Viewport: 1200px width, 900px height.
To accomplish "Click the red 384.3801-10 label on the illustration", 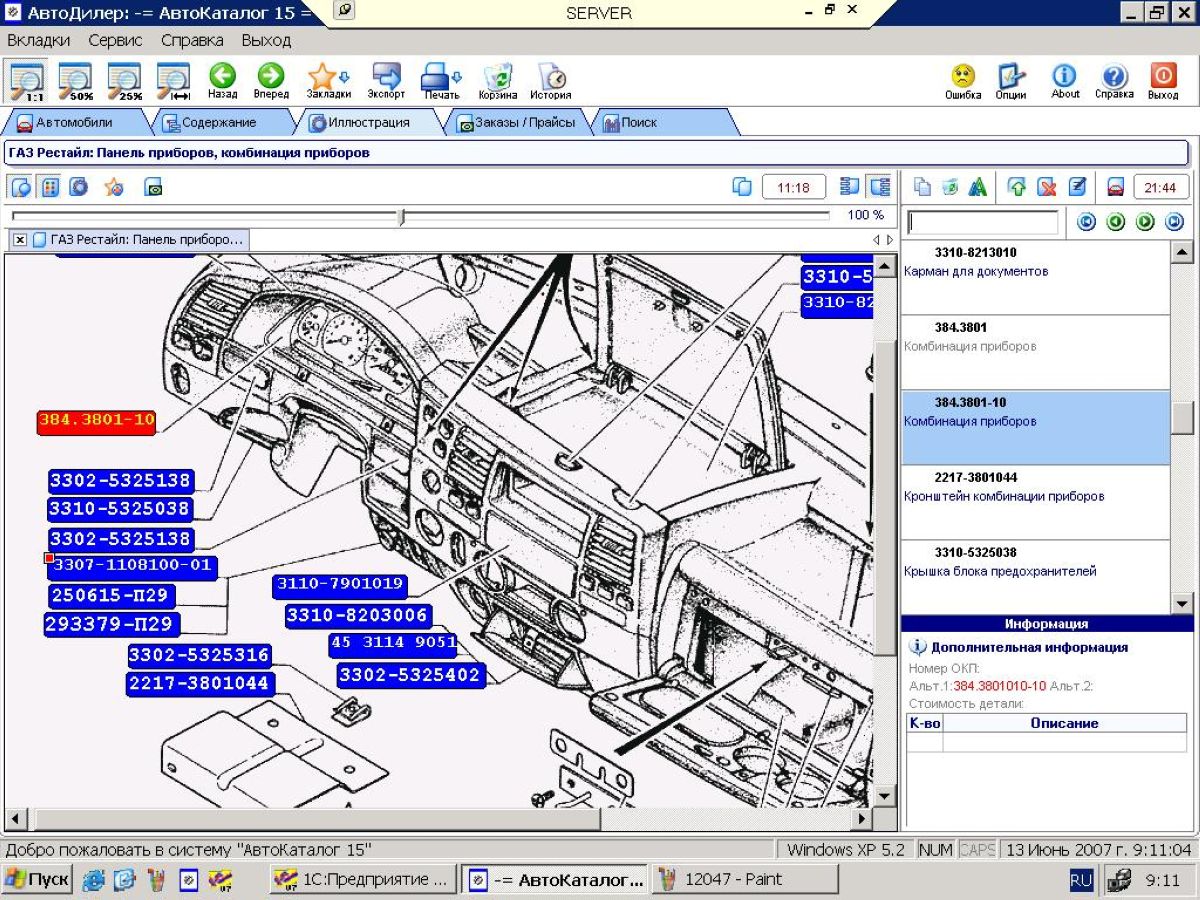I will (x=97, y=421).
